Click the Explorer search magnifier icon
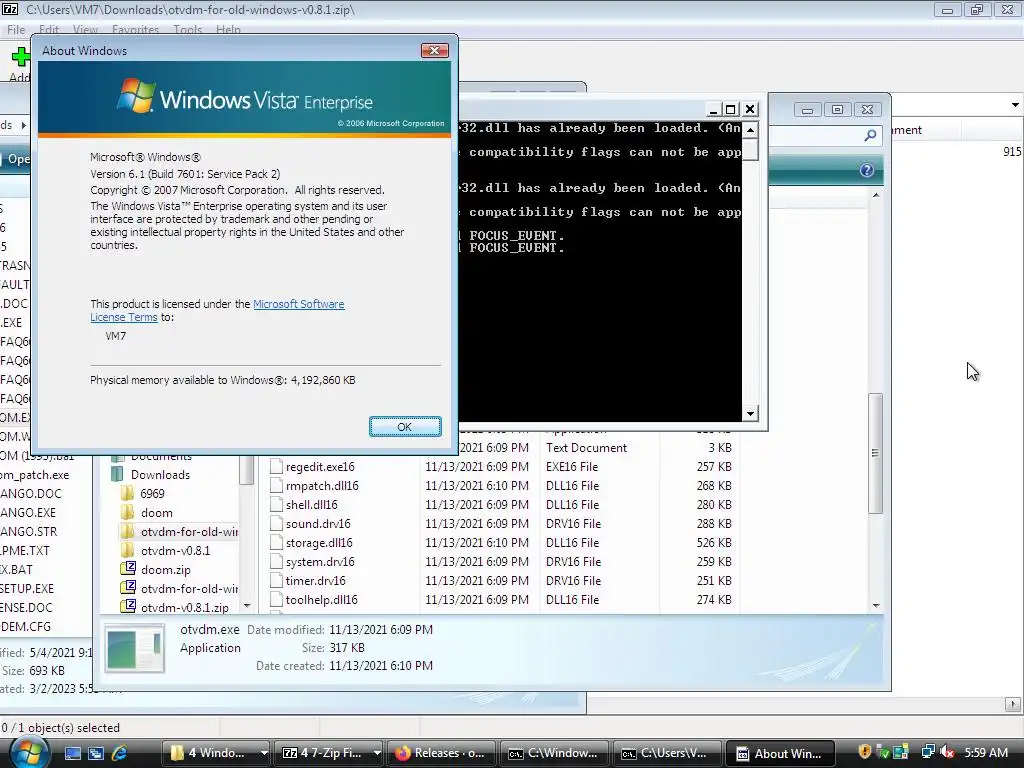The width and height of the screenshot is (1024, 768). point(870,135)
